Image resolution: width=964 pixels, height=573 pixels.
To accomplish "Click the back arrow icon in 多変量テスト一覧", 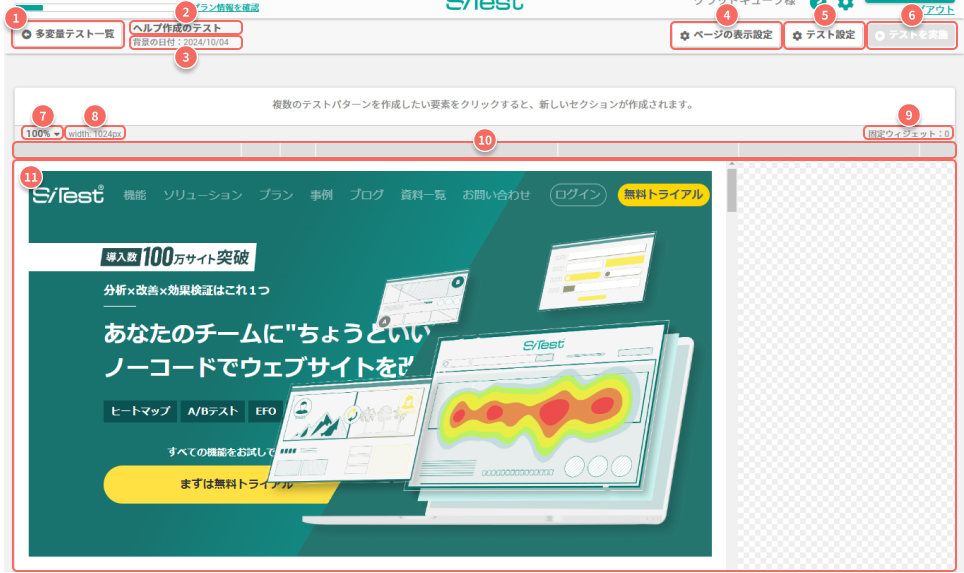I will [26, 34].
